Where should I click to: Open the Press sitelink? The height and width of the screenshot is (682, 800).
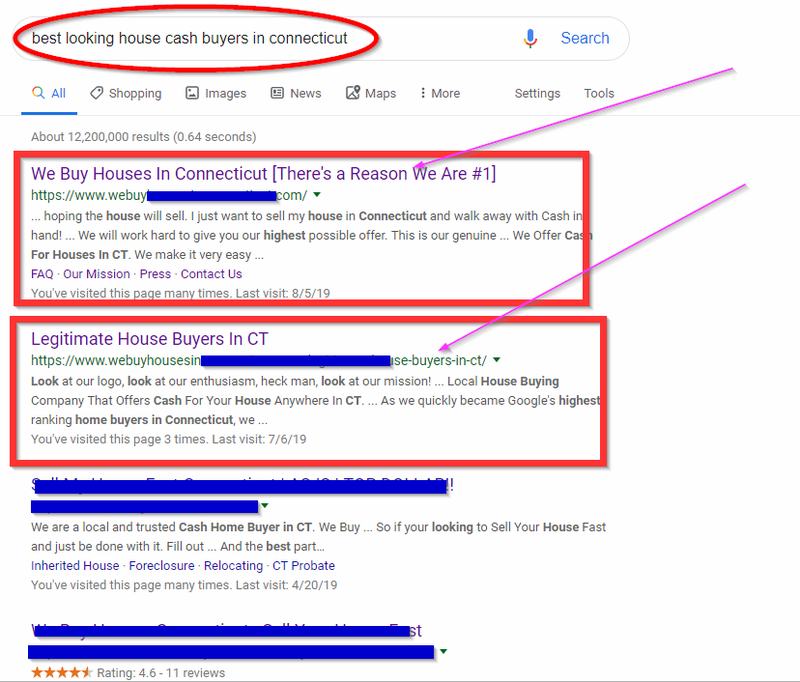coord(155,274)
